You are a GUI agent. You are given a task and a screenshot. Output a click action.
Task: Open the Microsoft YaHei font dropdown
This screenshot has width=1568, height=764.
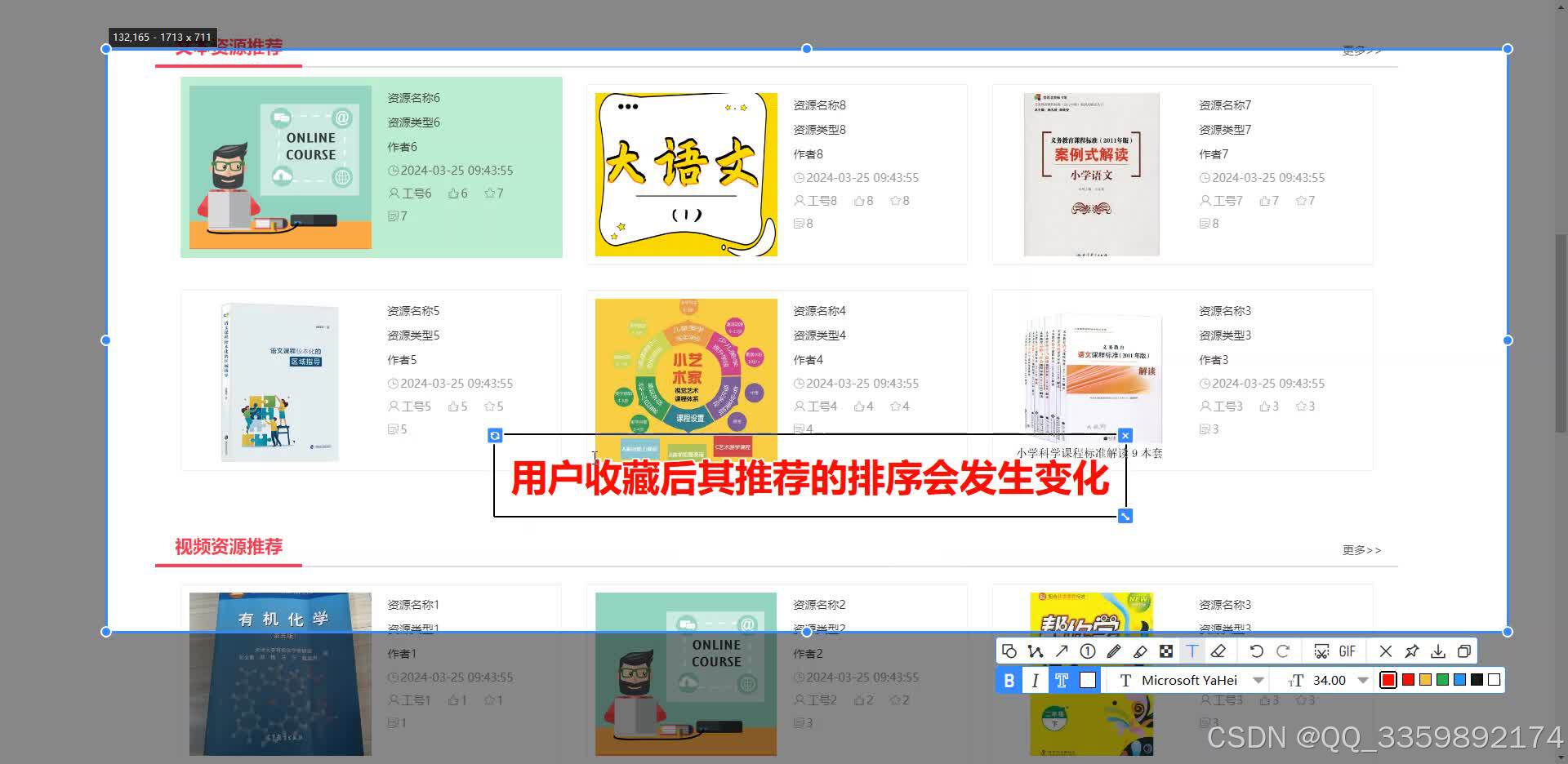tap(1258, 679)
